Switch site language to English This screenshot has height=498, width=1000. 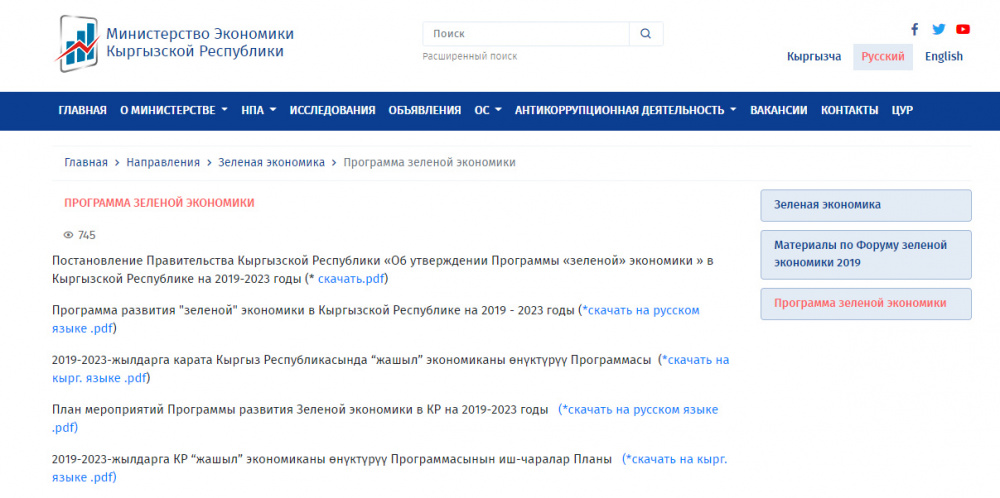click(943, 57)
